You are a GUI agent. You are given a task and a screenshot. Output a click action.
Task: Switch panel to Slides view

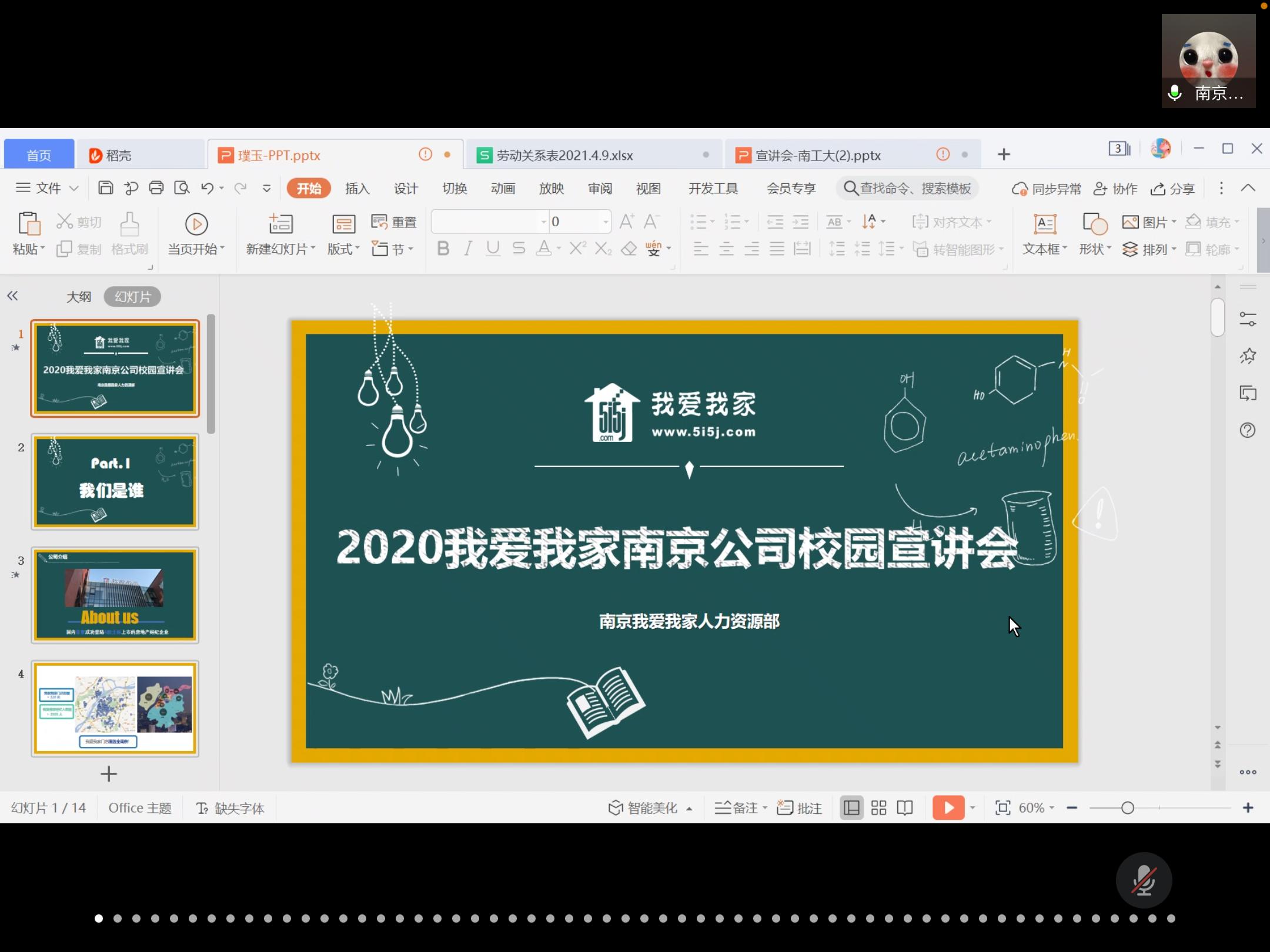click(x=132, y=297)
